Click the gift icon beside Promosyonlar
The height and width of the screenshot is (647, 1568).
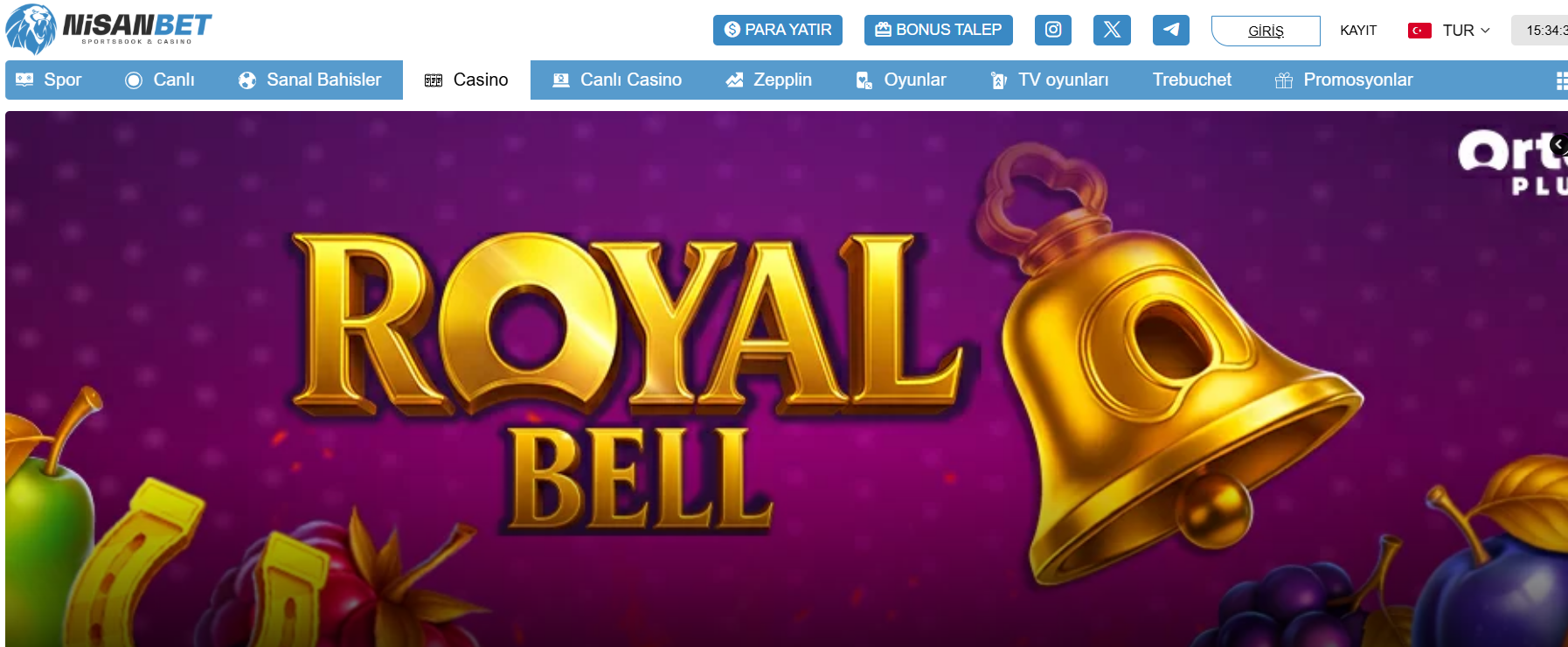coord(1283,80)
